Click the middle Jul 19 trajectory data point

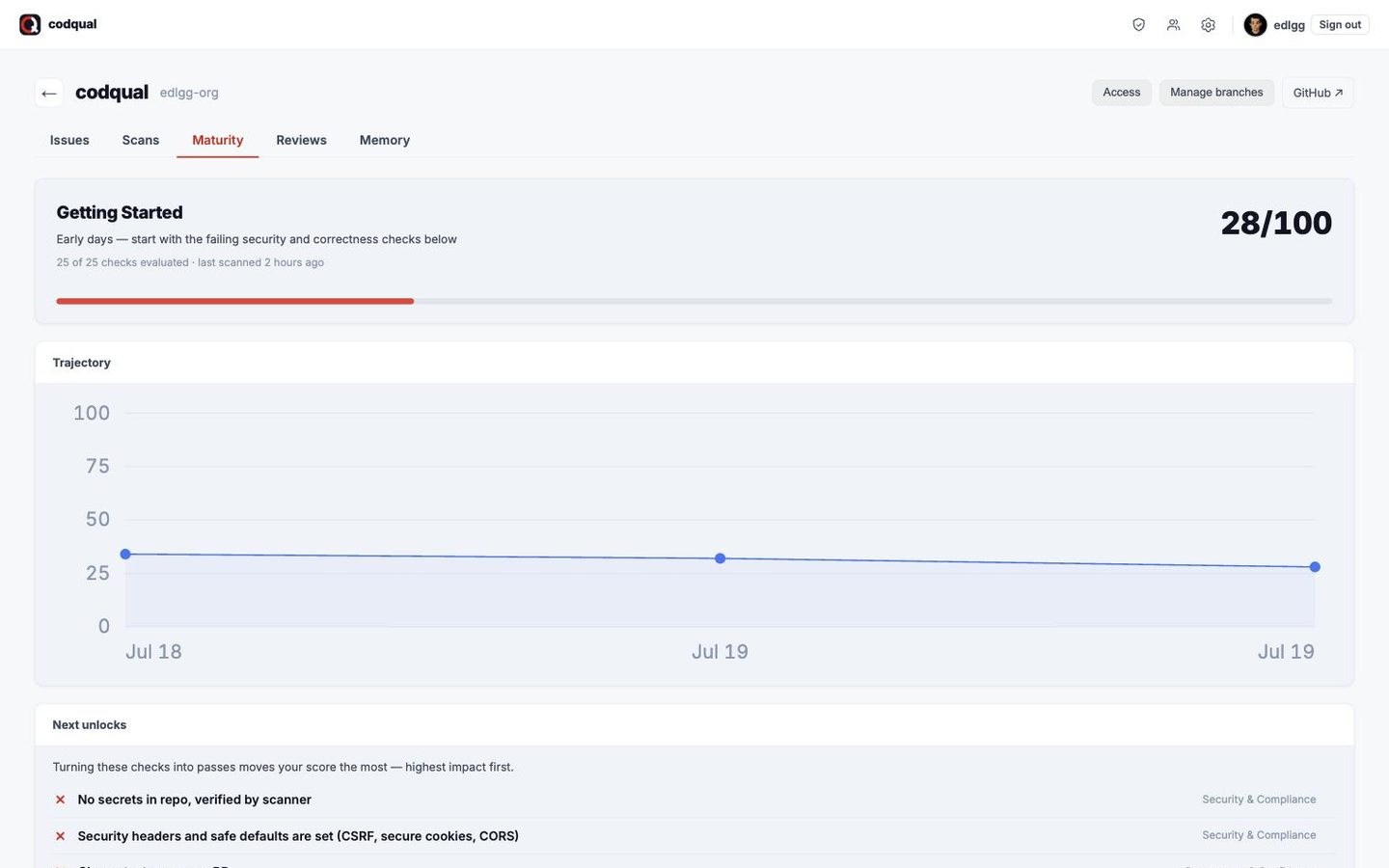click(x=720, y=558)
